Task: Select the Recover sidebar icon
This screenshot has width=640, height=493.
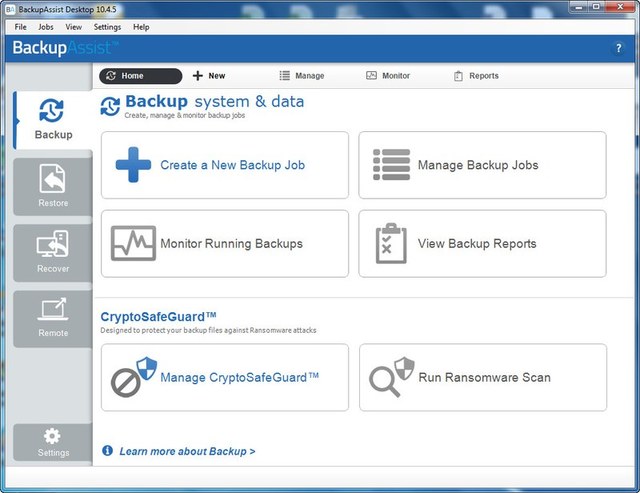Action: [53, 251]
